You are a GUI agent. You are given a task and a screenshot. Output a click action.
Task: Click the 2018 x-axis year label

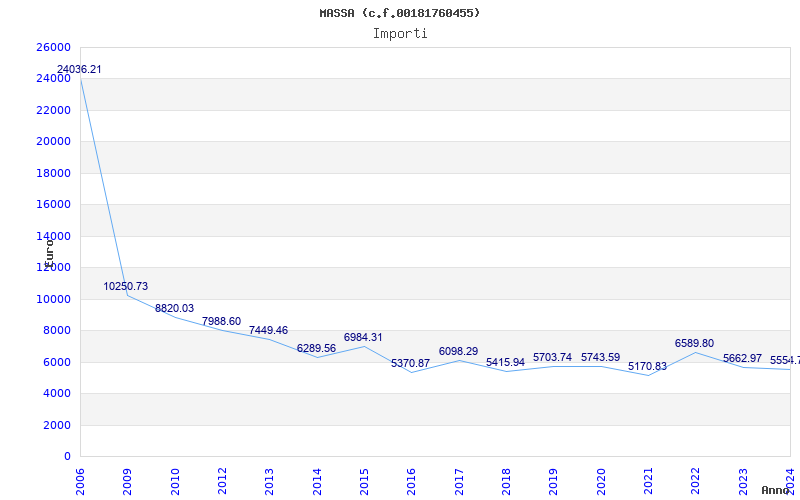[506, 482]
